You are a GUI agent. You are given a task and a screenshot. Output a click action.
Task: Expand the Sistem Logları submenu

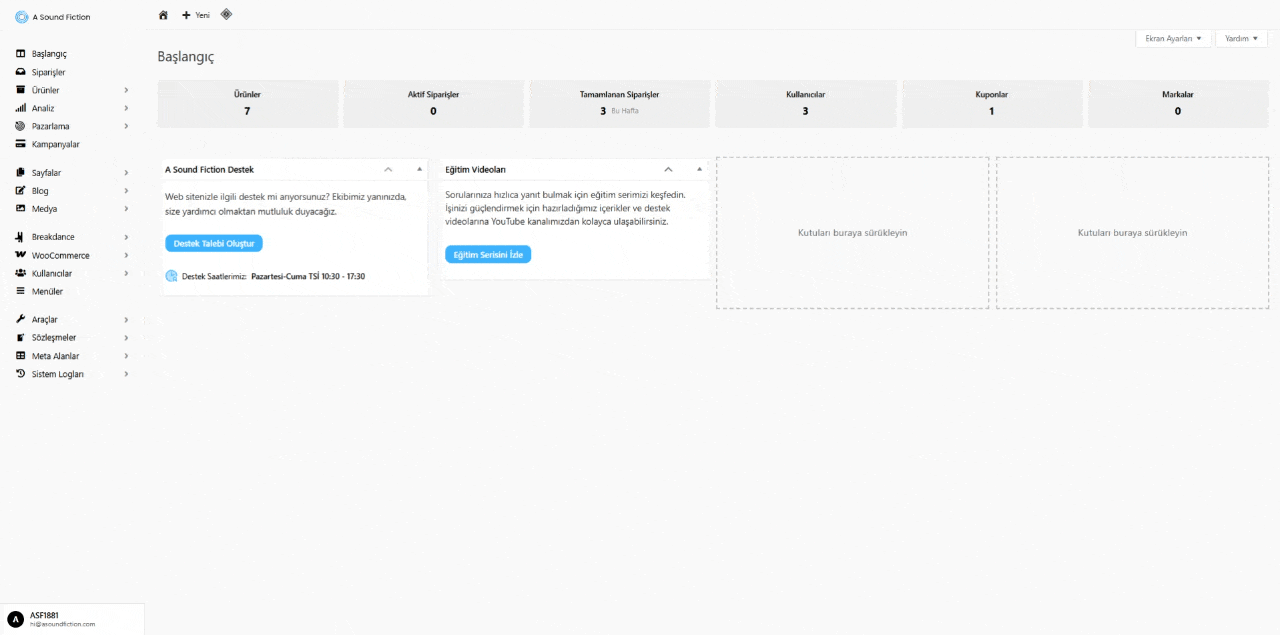point(125,374)
